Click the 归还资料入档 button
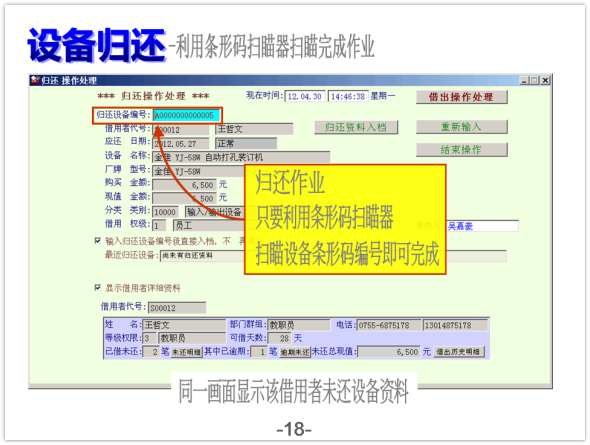 [x=356, y=127]
